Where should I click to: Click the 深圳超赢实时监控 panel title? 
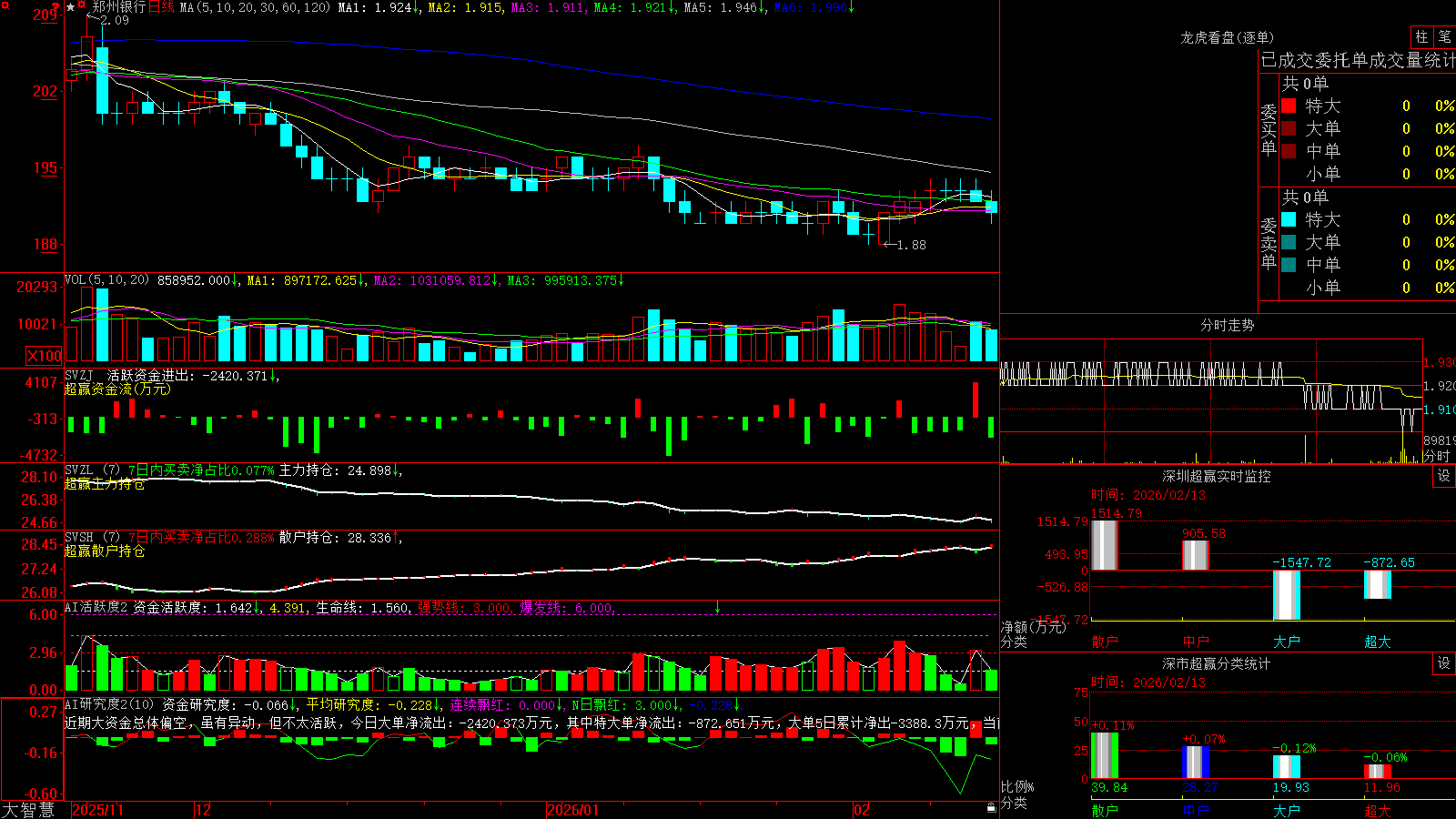pos(1217,476)
